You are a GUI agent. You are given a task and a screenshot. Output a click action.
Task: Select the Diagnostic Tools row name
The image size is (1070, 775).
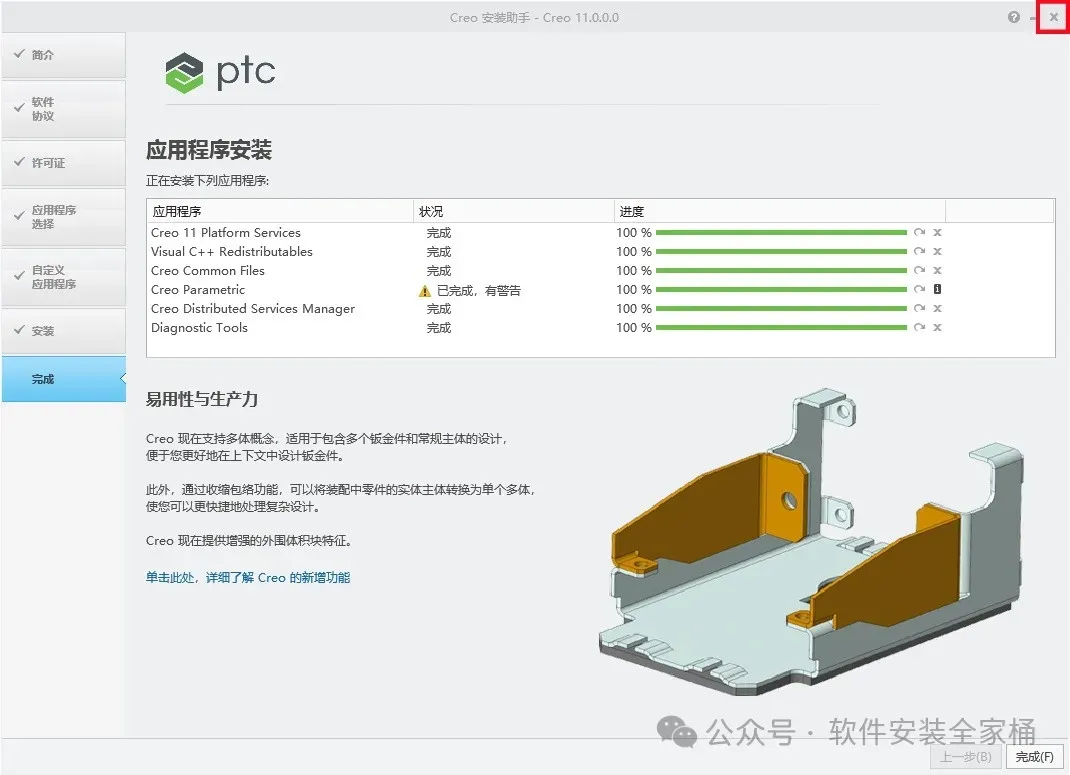199,327
